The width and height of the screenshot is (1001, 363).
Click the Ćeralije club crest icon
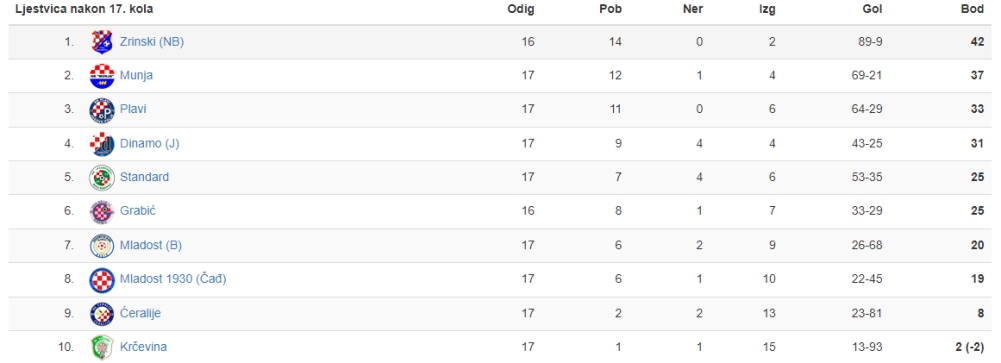(x=102, y=313)
